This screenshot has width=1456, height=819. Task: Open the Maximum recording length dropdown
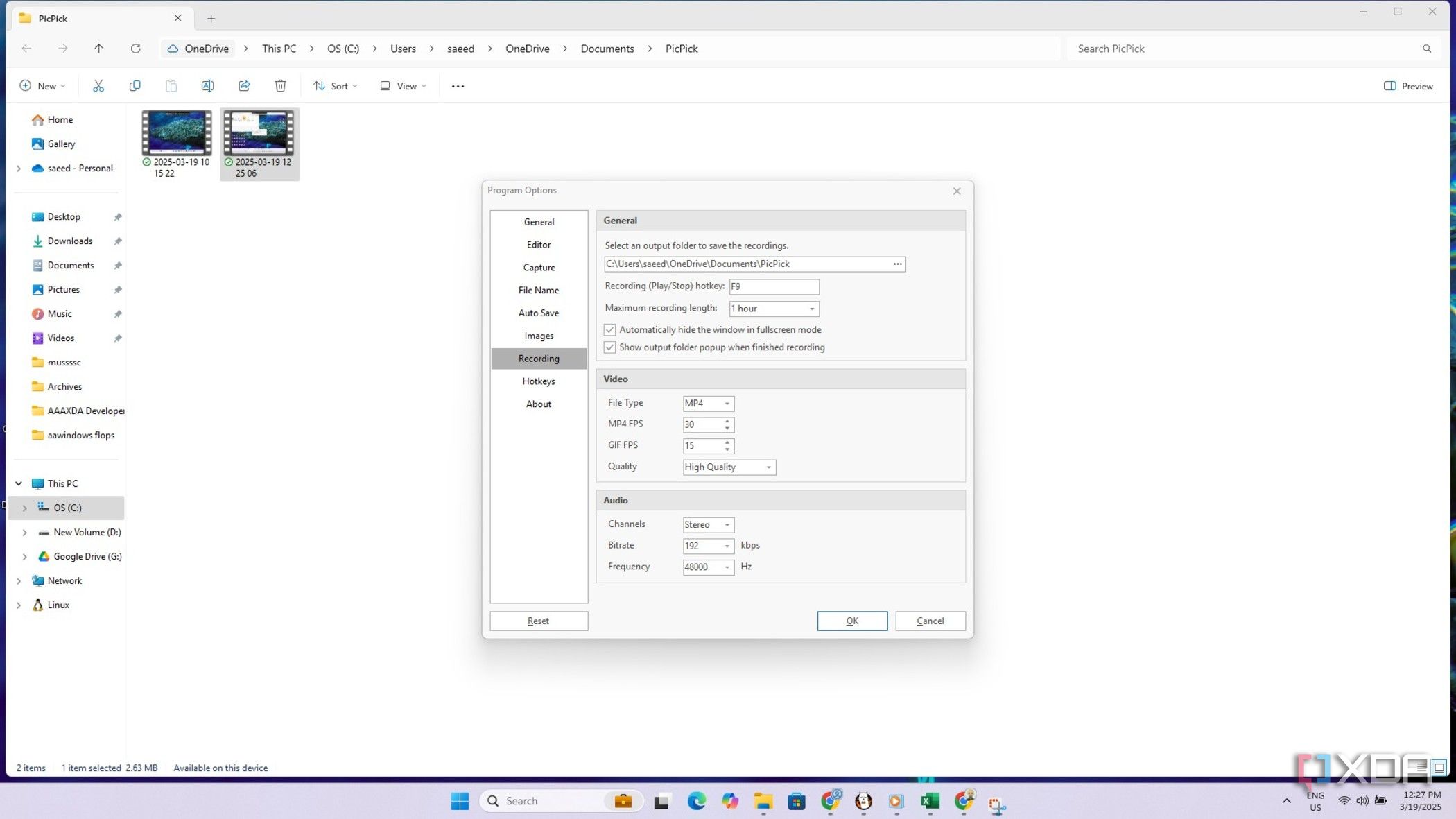[774, 309]
